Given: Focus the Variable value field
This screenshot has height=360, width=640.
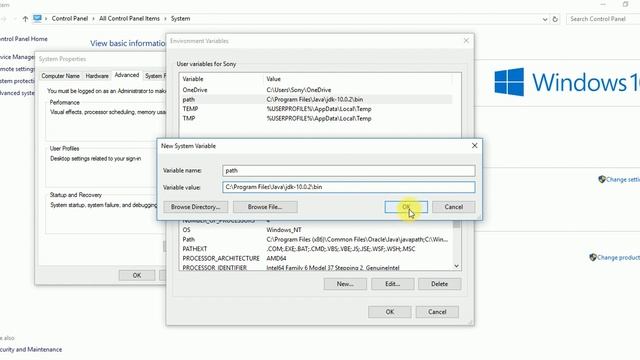Looking at the screenshot, I should click(349, 187).
